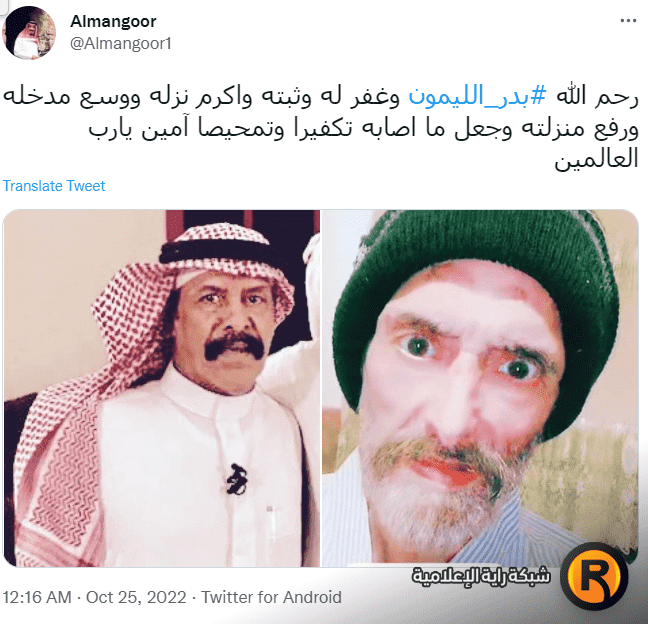Open the Almangoor profile avatar
Image resolution: width=648 pixels, height=624 pixels.
pyautogui.click(x=29, y=33)
